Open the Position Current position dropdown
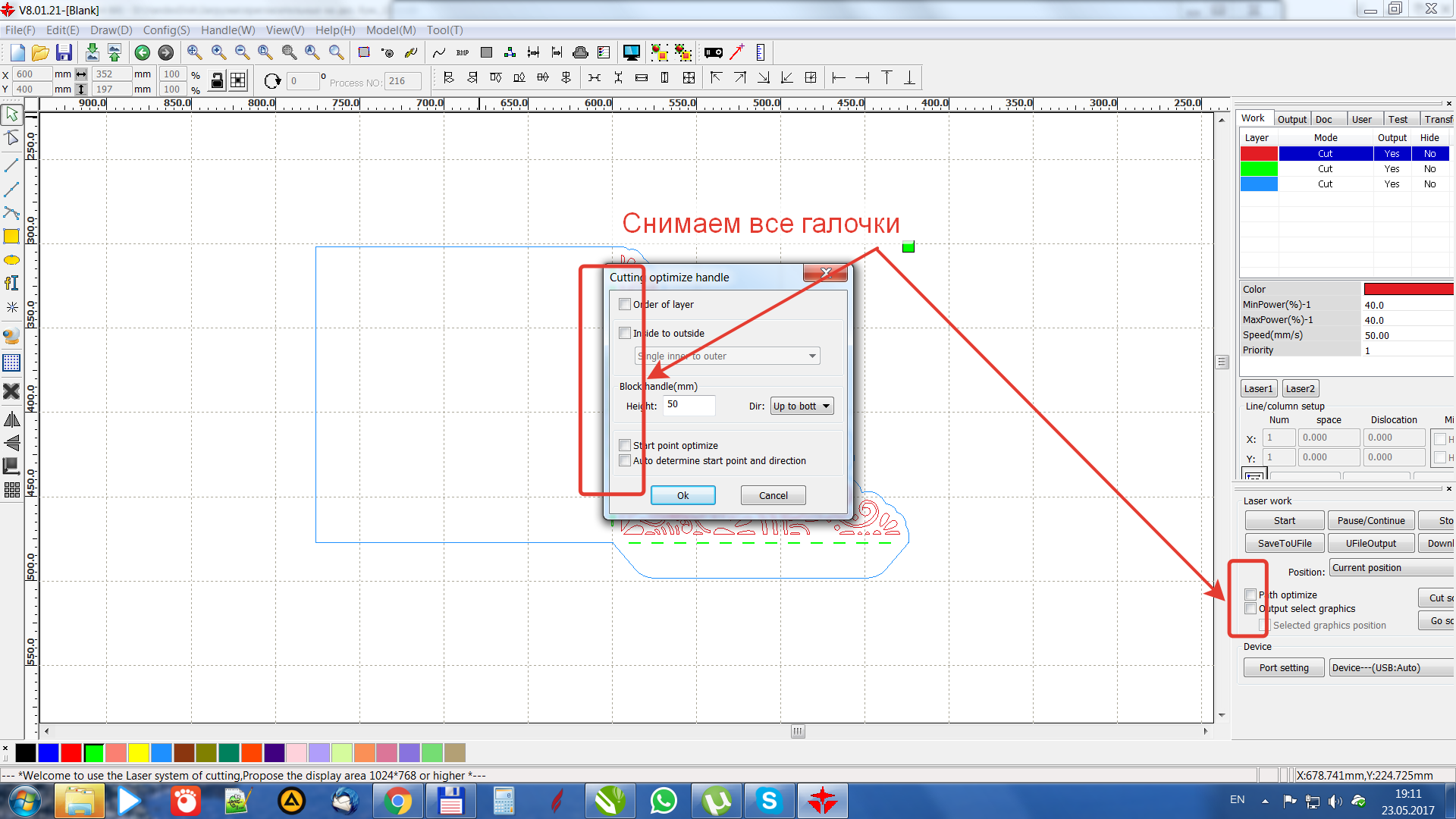 click(x=1392, y=568)
